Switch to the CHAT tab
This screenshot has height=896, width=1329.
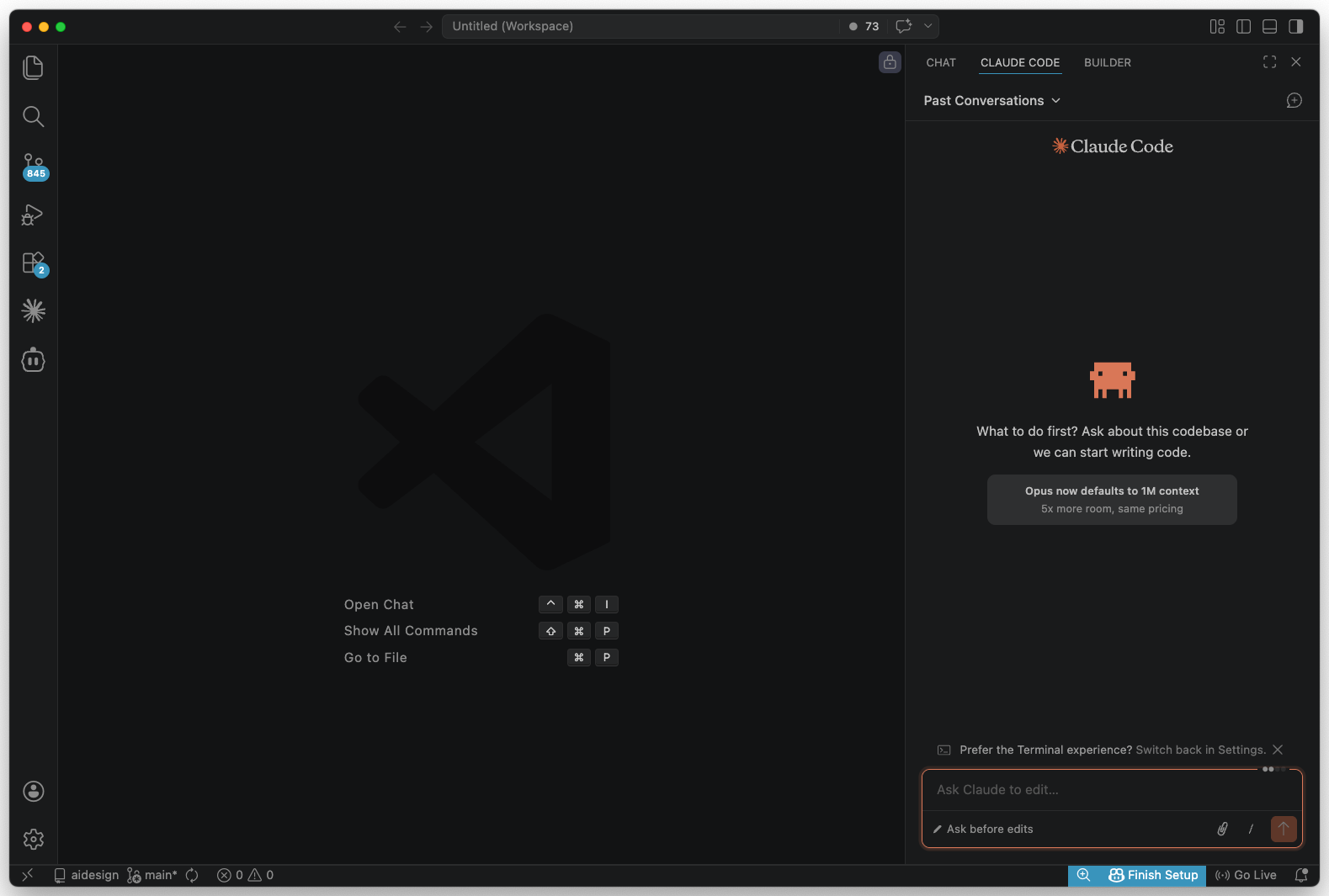(941, 62)
